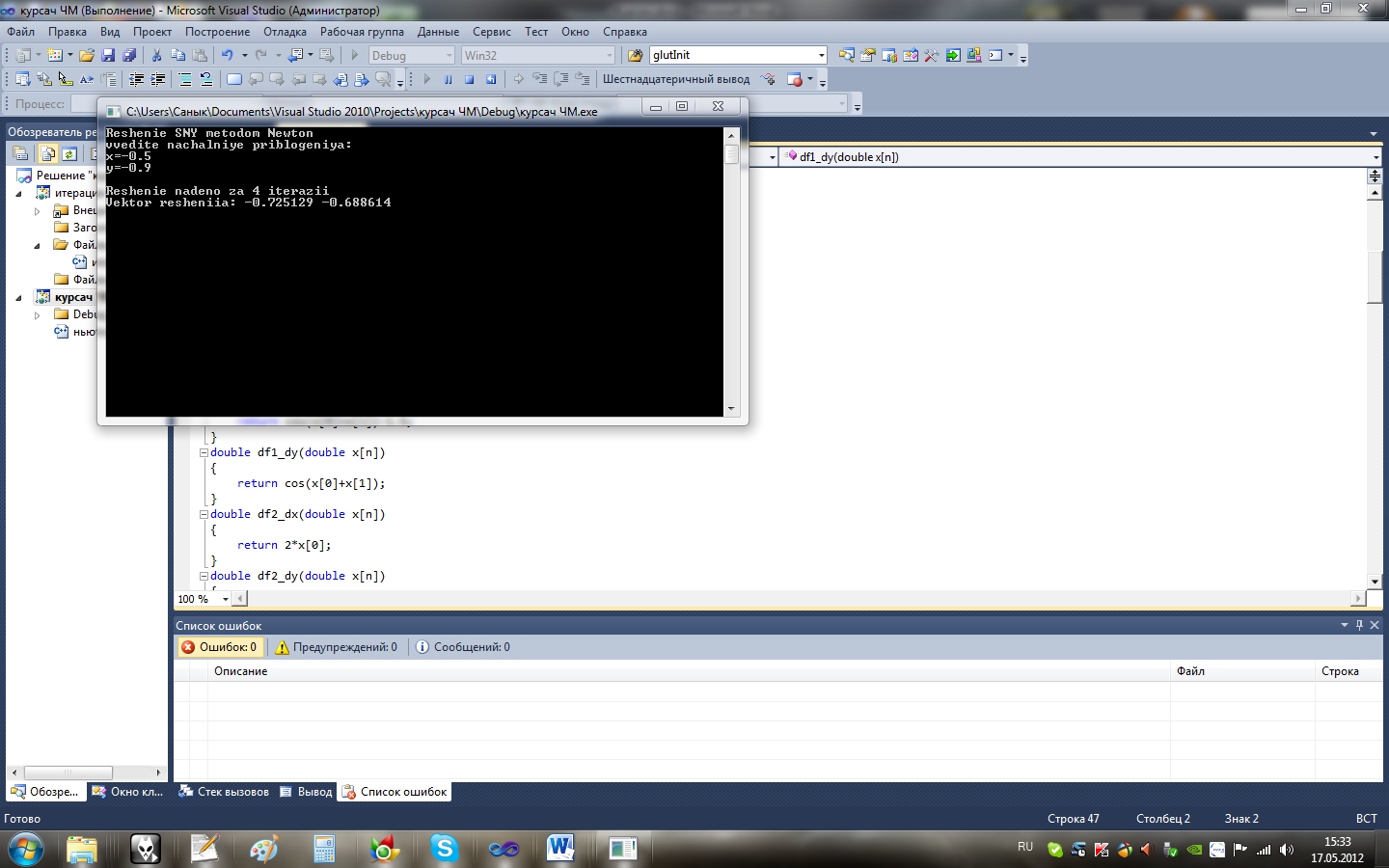Toggle Show All Files in Solution Explorer
This screenshot has height=868, width=1389.
click(x=47, y=153)
